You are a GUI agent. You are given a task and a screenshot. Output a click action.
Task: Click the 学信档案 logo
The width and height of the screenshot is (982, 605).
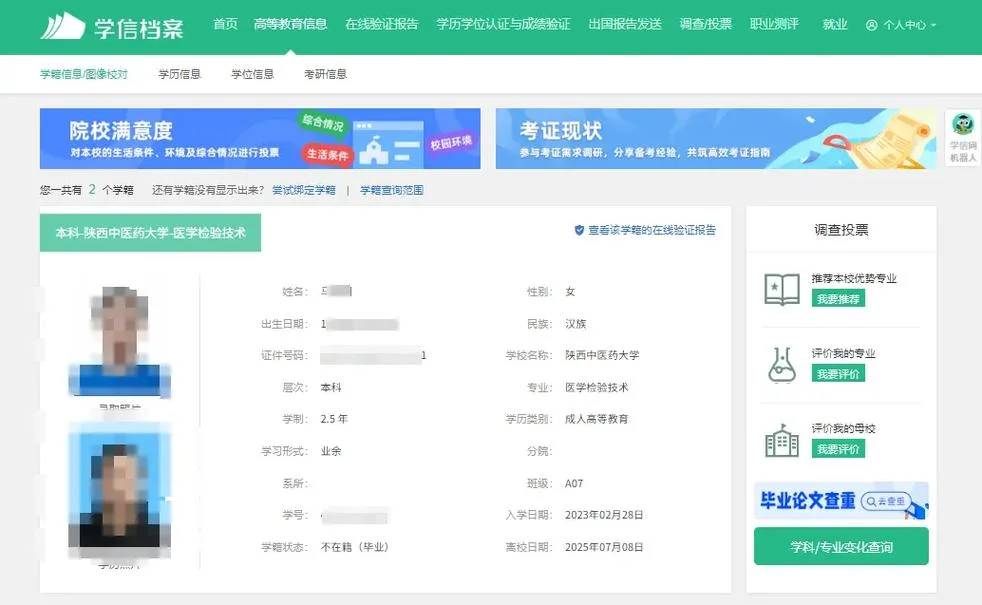(112, 26)
